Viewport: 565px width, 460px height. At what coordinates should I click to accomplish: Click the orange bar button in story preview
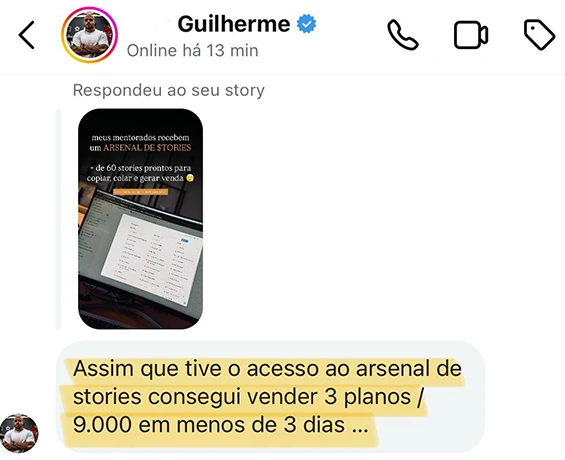click(141, 192)
